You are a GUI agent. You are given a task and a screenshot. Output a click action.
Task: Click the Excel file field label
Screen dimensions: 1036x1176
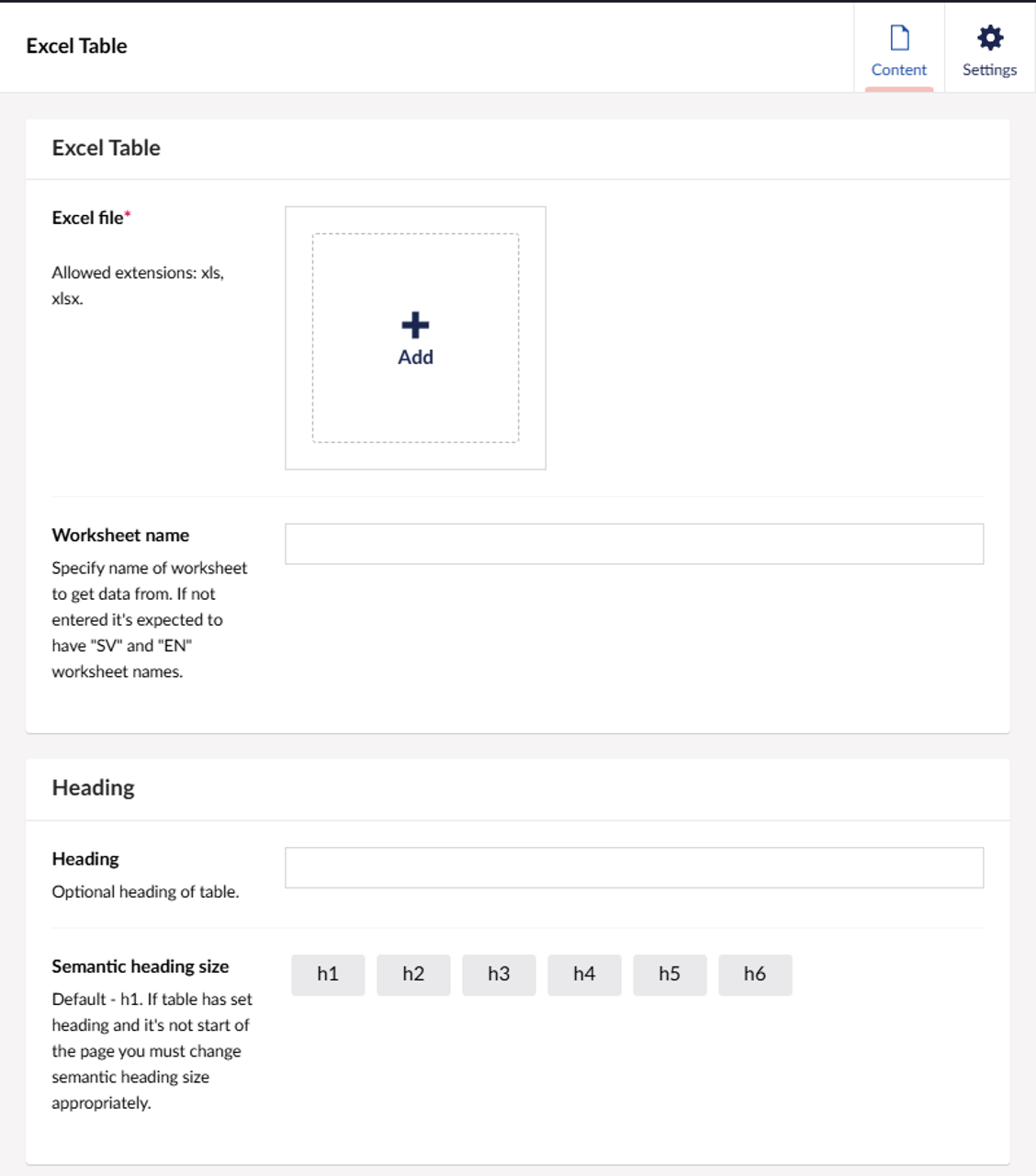coord(88,218)
